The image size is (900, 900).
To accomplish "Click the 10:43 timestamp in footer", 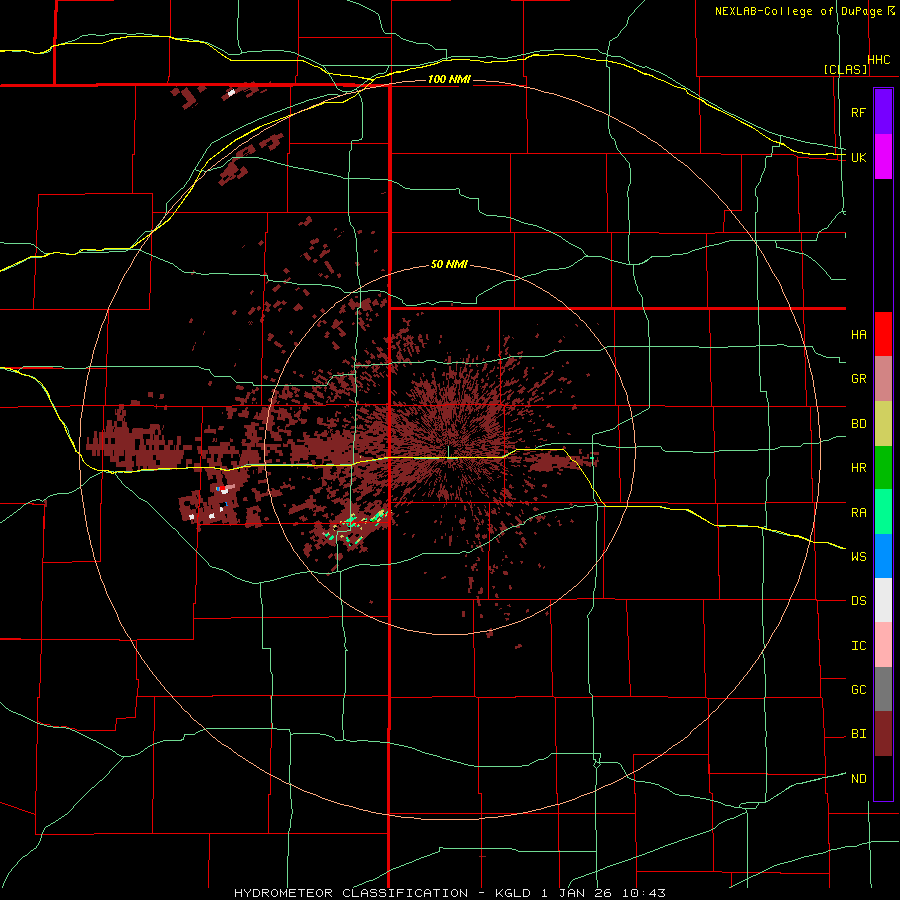I will click(x=645, y=893).
